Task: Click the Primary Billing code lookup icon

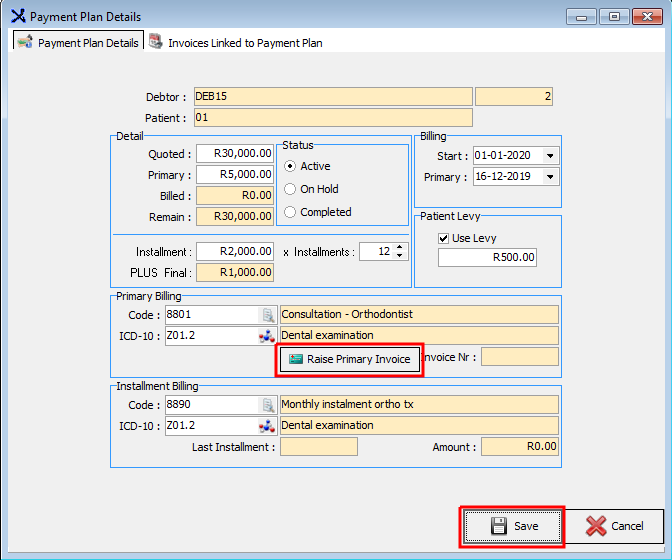Action: click(267, 315)
